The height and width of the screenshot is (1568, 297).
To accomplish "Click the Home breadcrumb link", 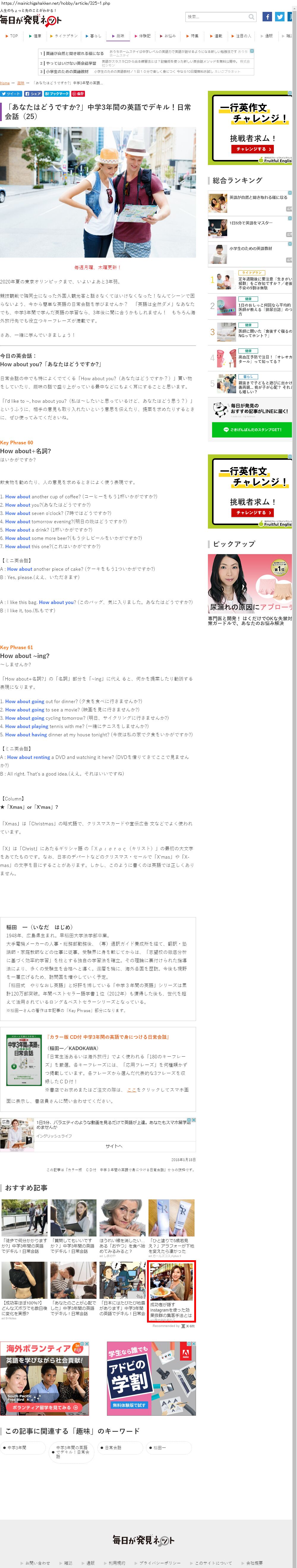I will click(5, 83).
